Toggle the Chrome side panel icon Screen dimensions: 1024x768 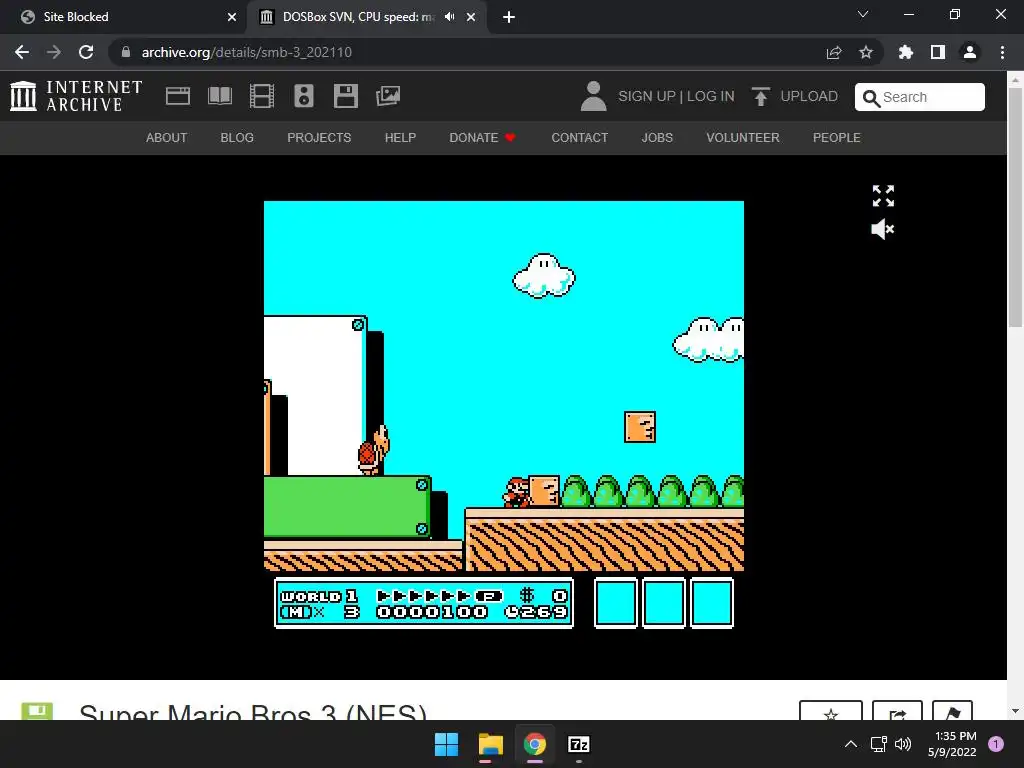(938, 52)
